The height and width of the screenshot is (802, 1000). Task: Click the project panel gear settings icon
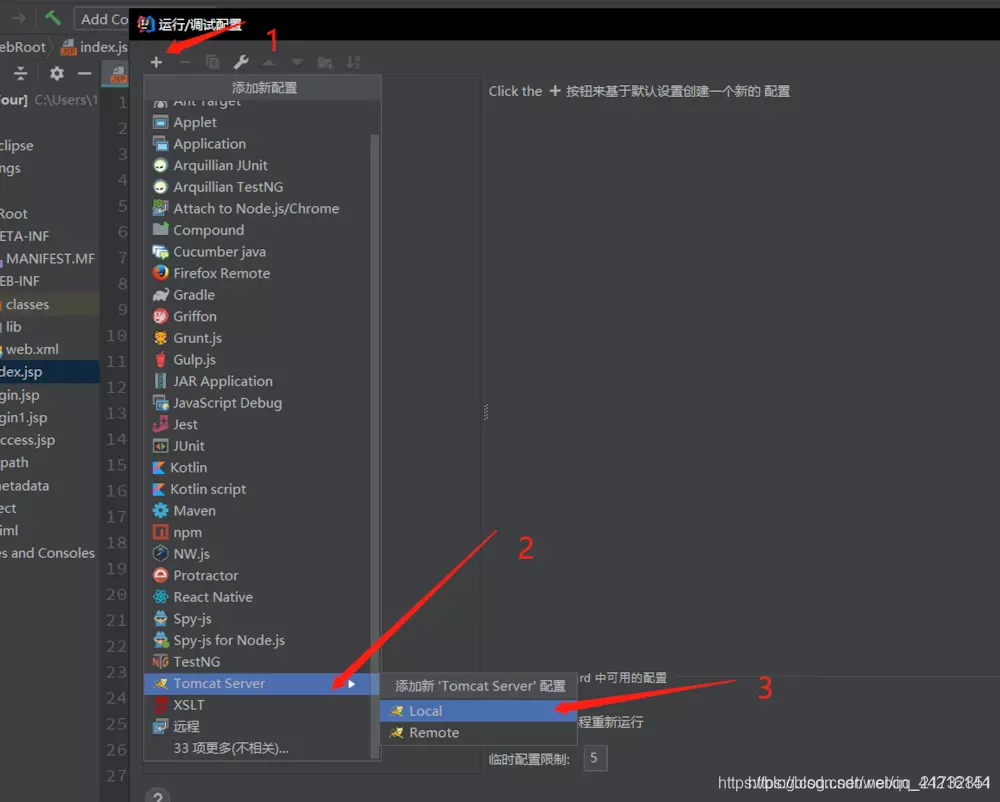[x=57, y=74]
